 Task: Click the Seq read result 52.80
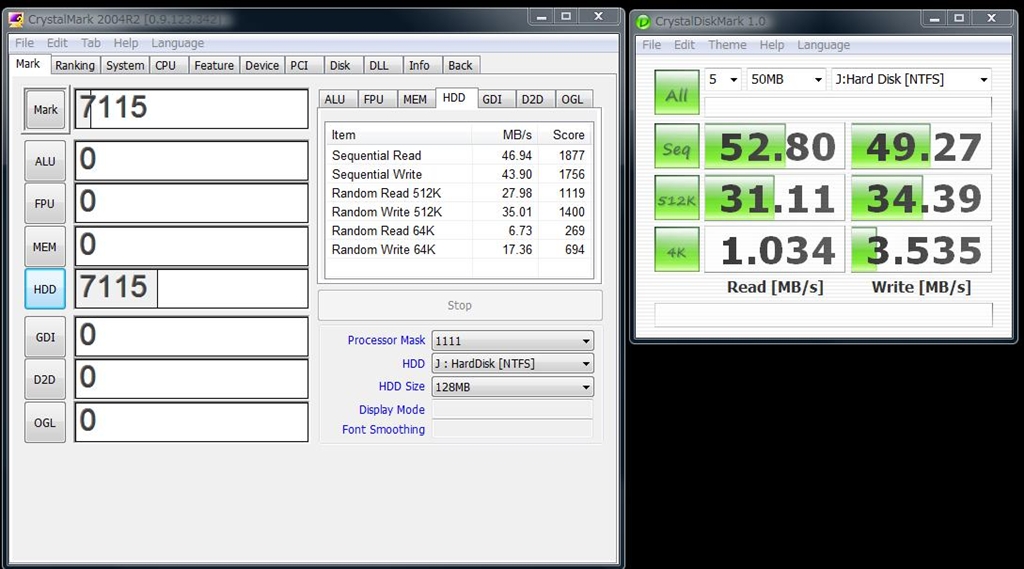775,146
